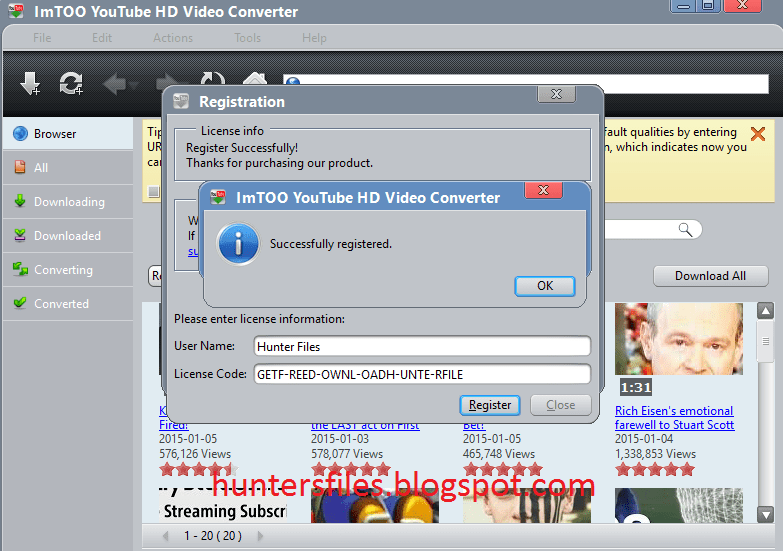Open the Tools menu
Screen dimensions: 783x551
[248, 38]
